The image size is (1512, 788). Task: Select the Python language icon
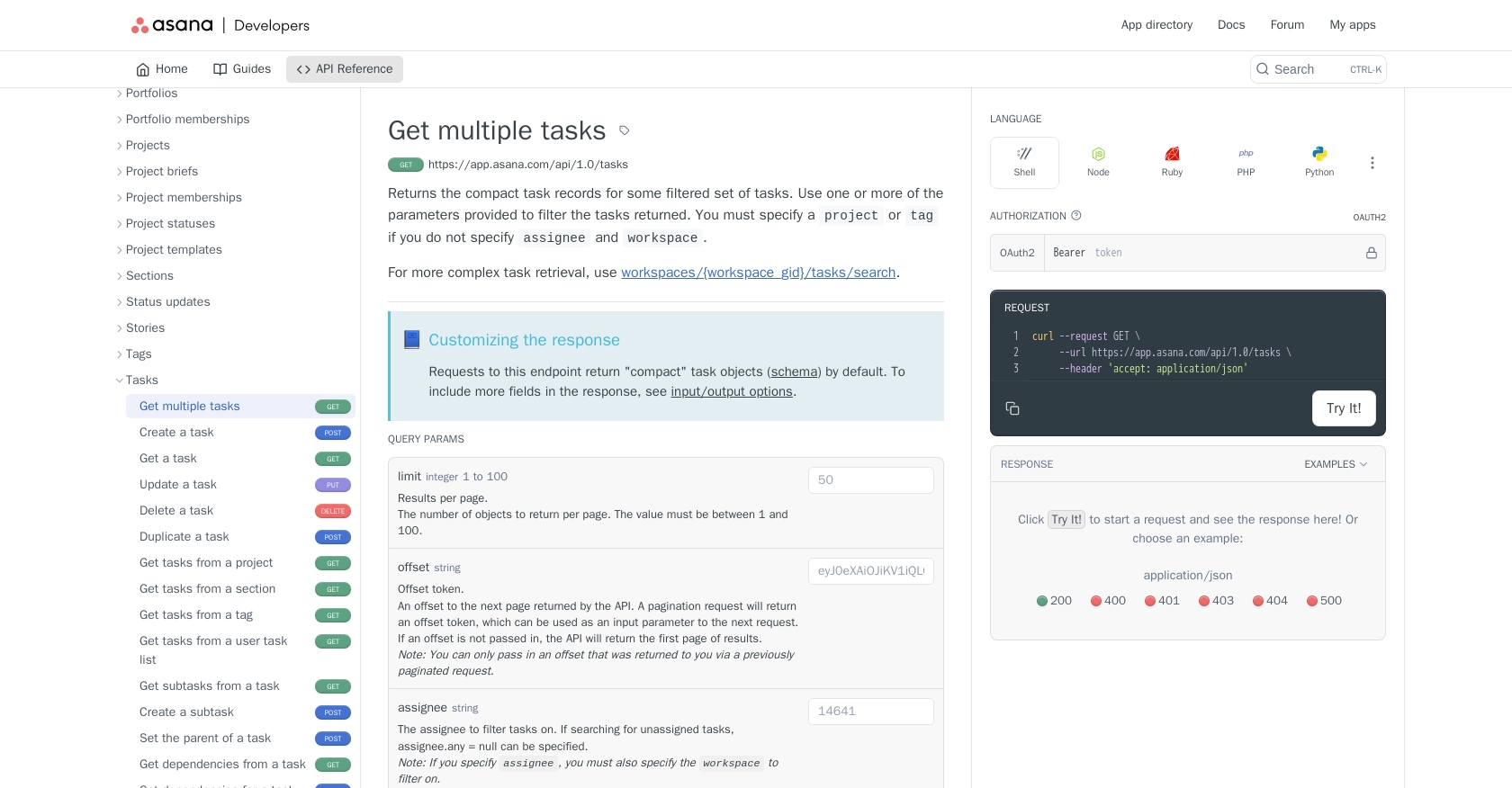coord(1319,154)
